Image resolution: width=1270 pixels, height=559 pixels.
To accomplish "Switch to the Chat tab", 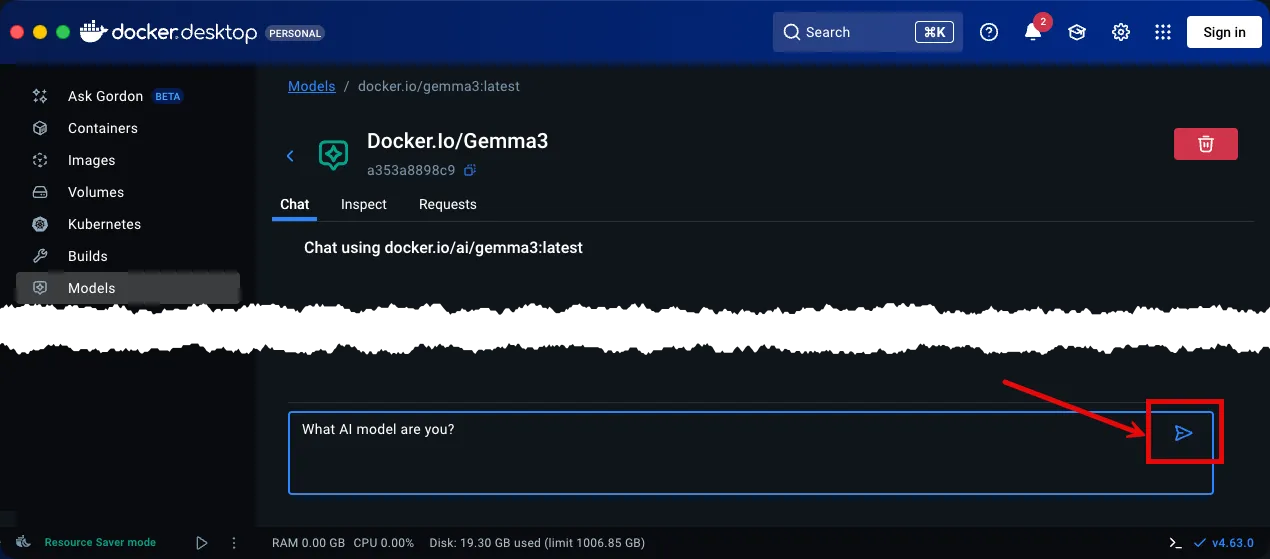I will [x=294, y=204].
